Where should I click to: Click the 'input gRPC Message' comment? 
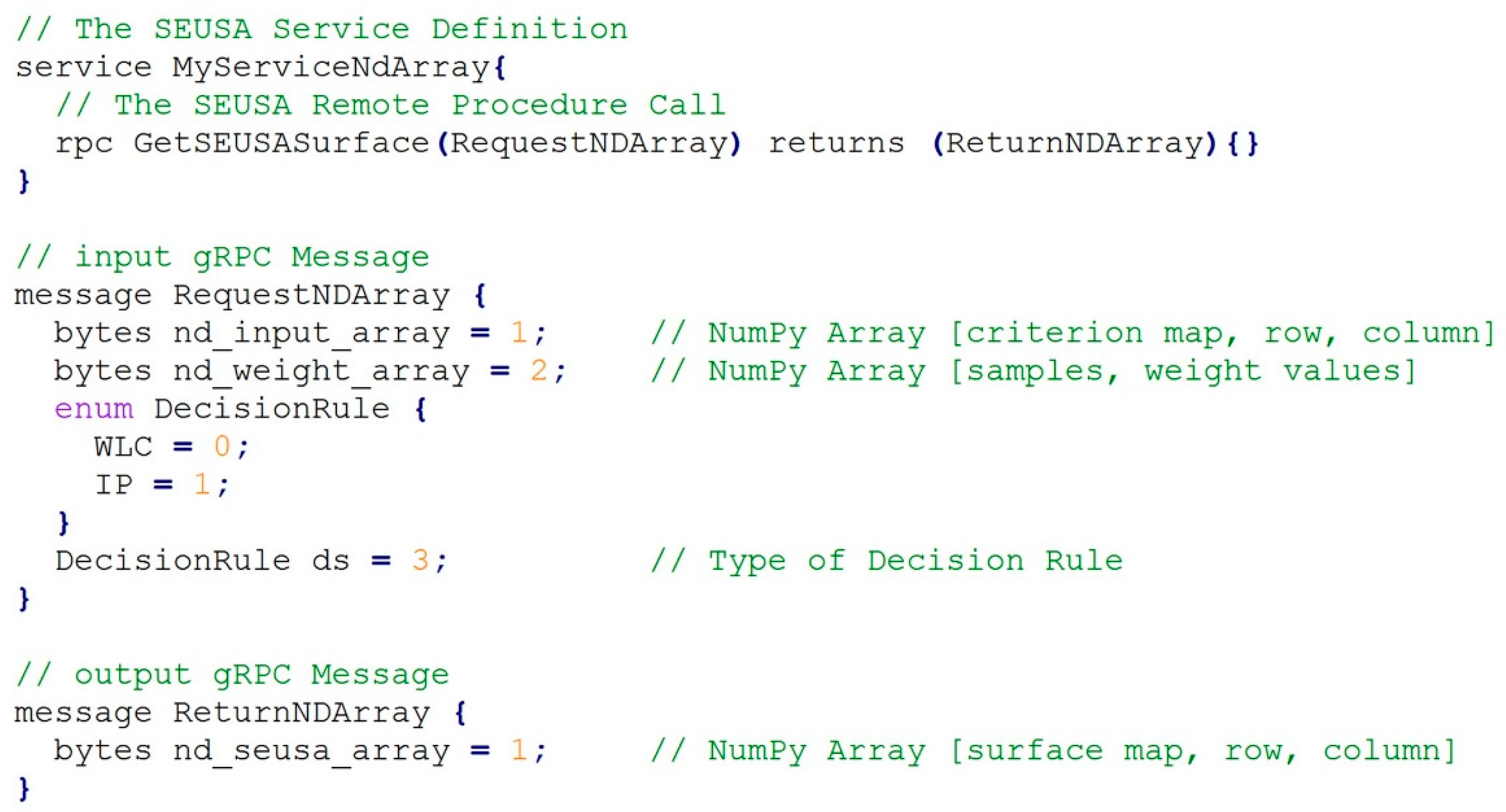[x=251, y=257]
